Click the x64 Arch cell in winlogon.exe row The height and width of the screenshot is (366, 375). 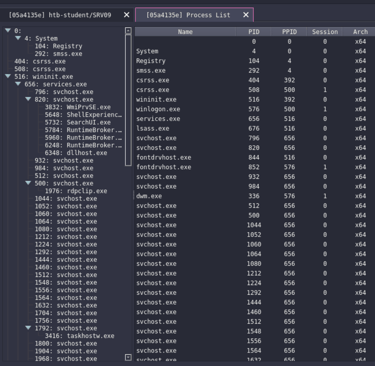pyautogui.click(x=360, y=109)
